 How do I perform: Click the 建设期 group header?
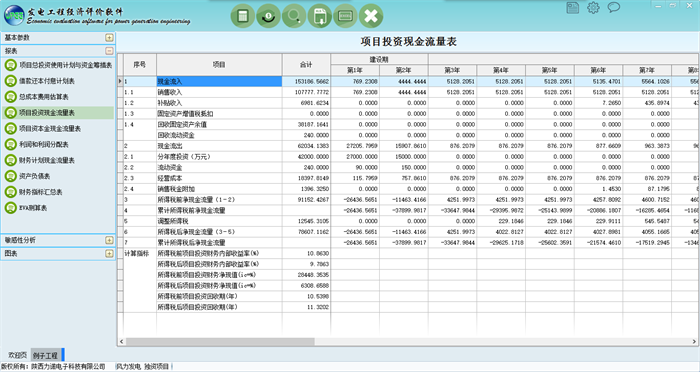(x=379, y=59)
